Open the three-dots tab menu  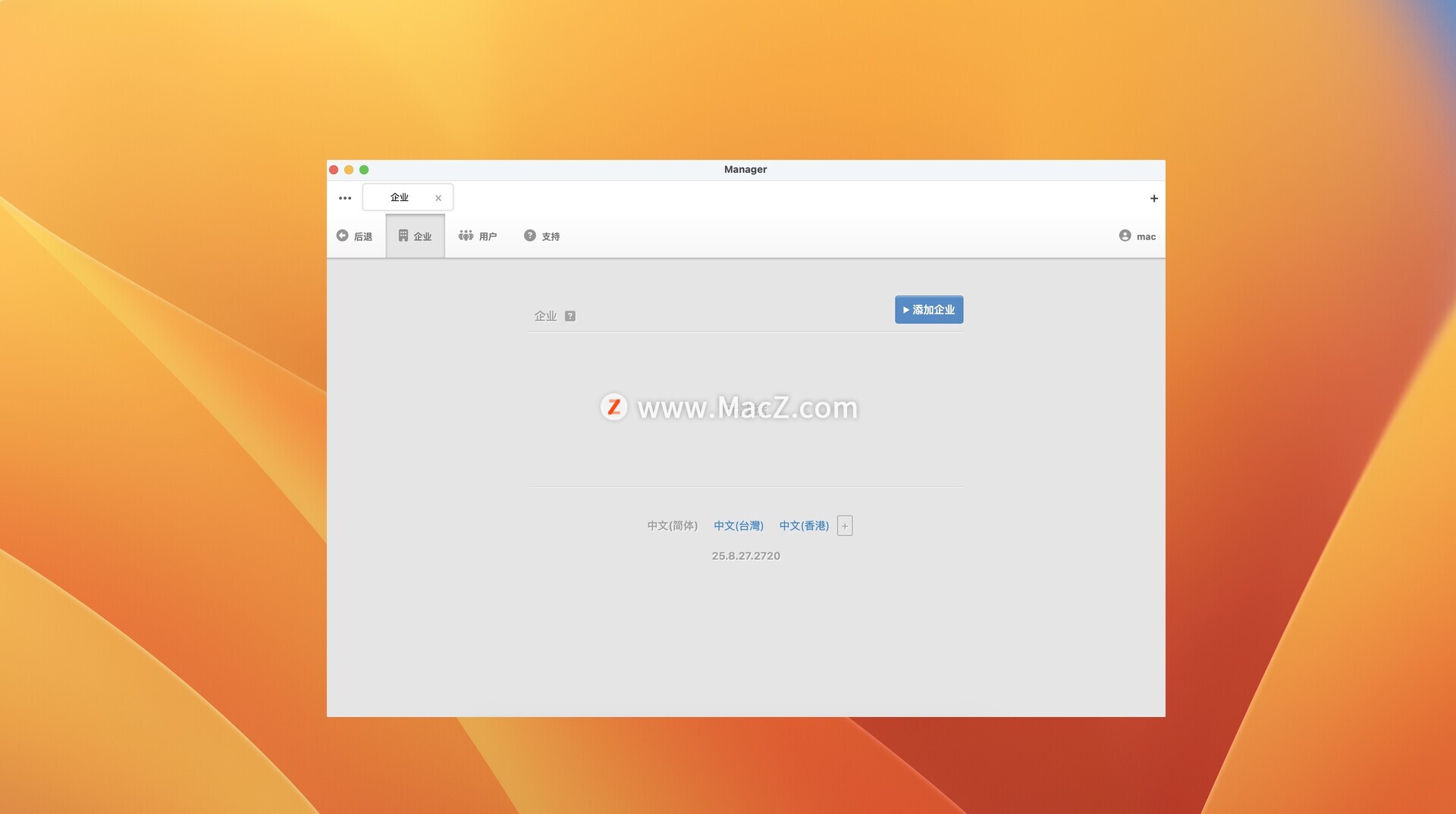[x=345, y=198]
